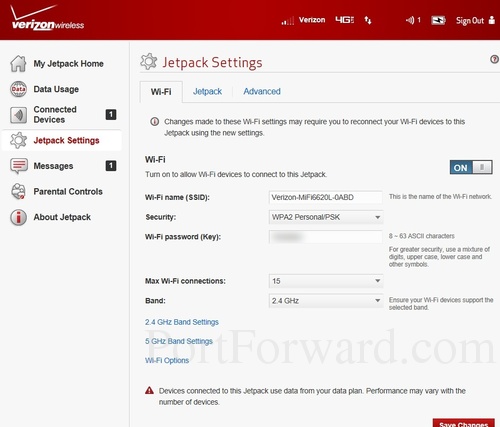The width and height of the screenshot is (500, 427).
Task: Open Parental Controls icon in sidebar
Action: (18, 191)
